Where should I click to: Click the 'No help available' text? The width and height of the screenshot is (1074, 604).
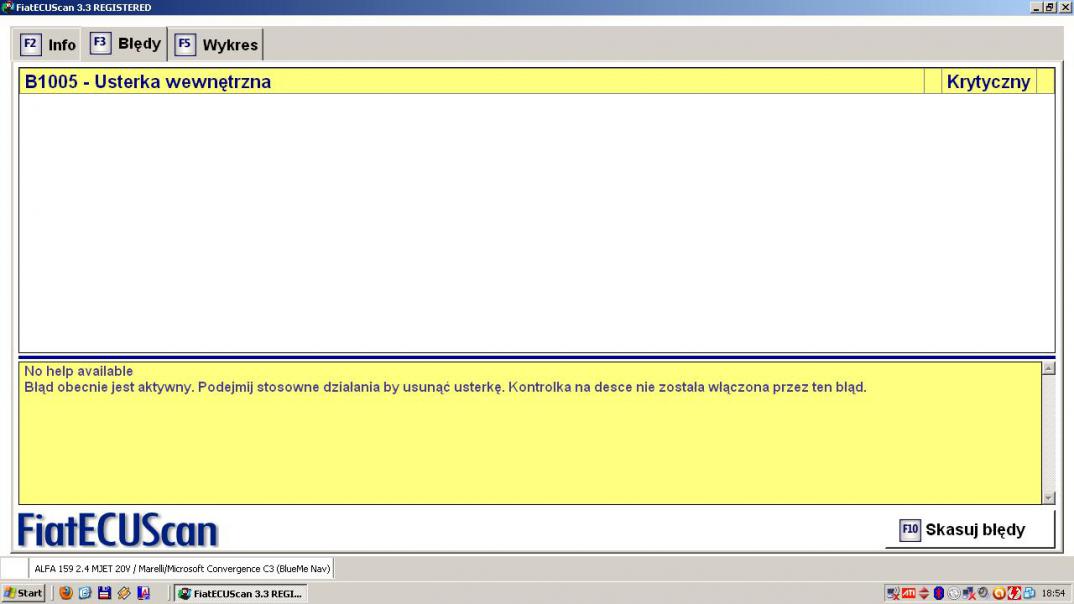pos(79,371)
